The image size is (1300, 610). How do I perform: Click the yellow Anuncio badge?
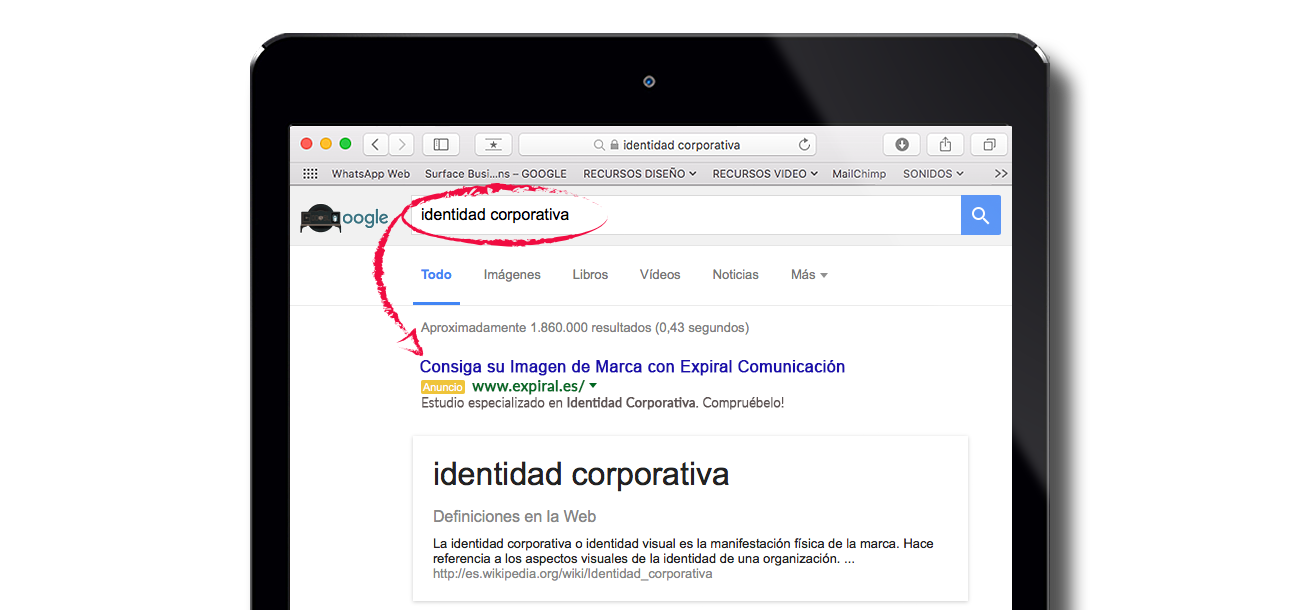click(x=443, y=387)
